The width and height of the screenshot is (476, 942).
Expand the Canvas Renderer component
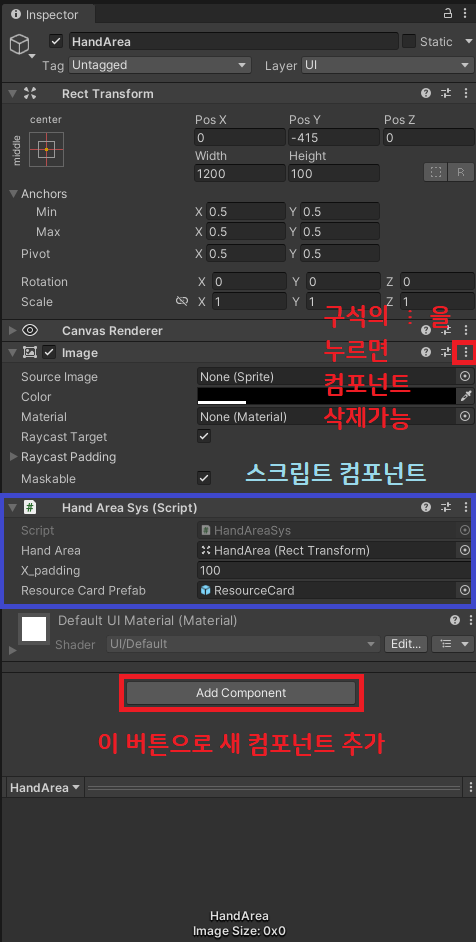(x=13, y=330)
